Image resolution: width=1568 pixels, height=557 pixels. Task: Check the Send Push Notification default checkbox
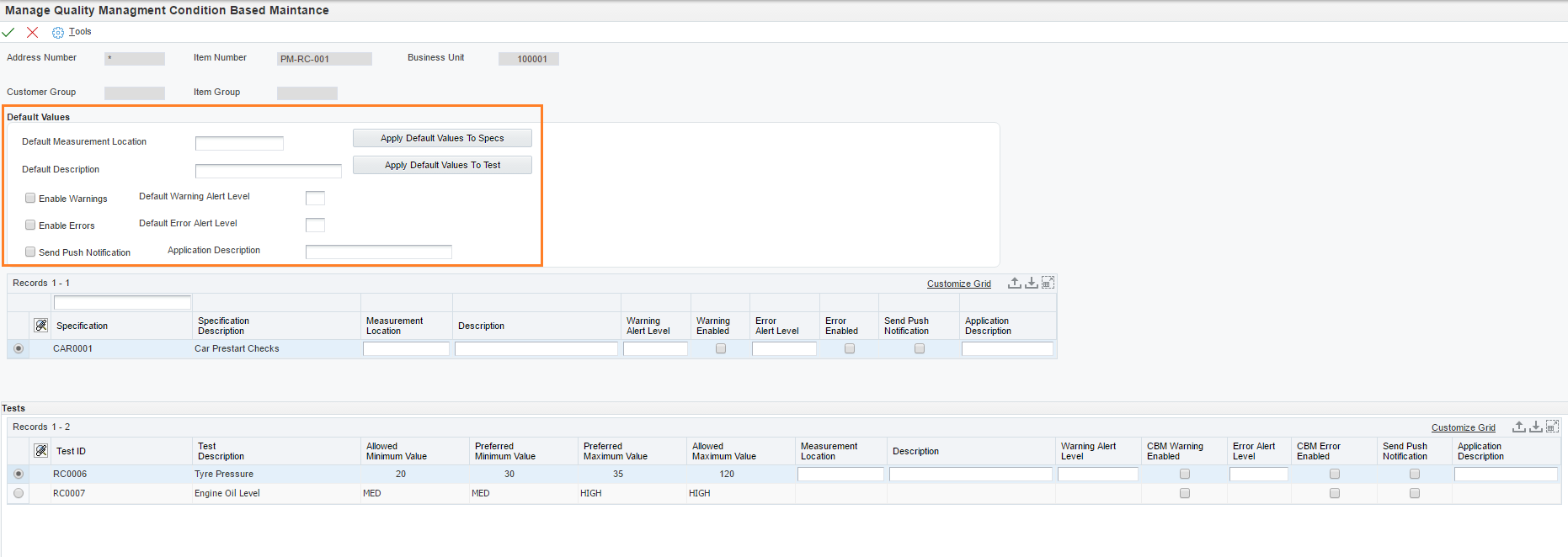[x=30, y=252]
